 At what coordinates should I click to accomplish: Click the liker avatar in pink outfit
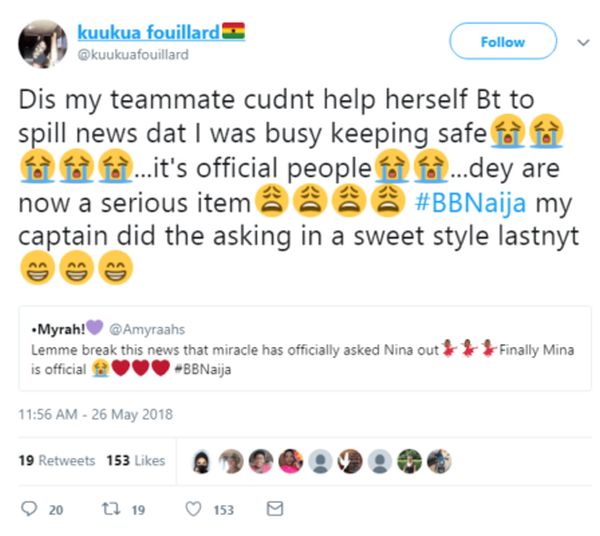coord(291,461)
